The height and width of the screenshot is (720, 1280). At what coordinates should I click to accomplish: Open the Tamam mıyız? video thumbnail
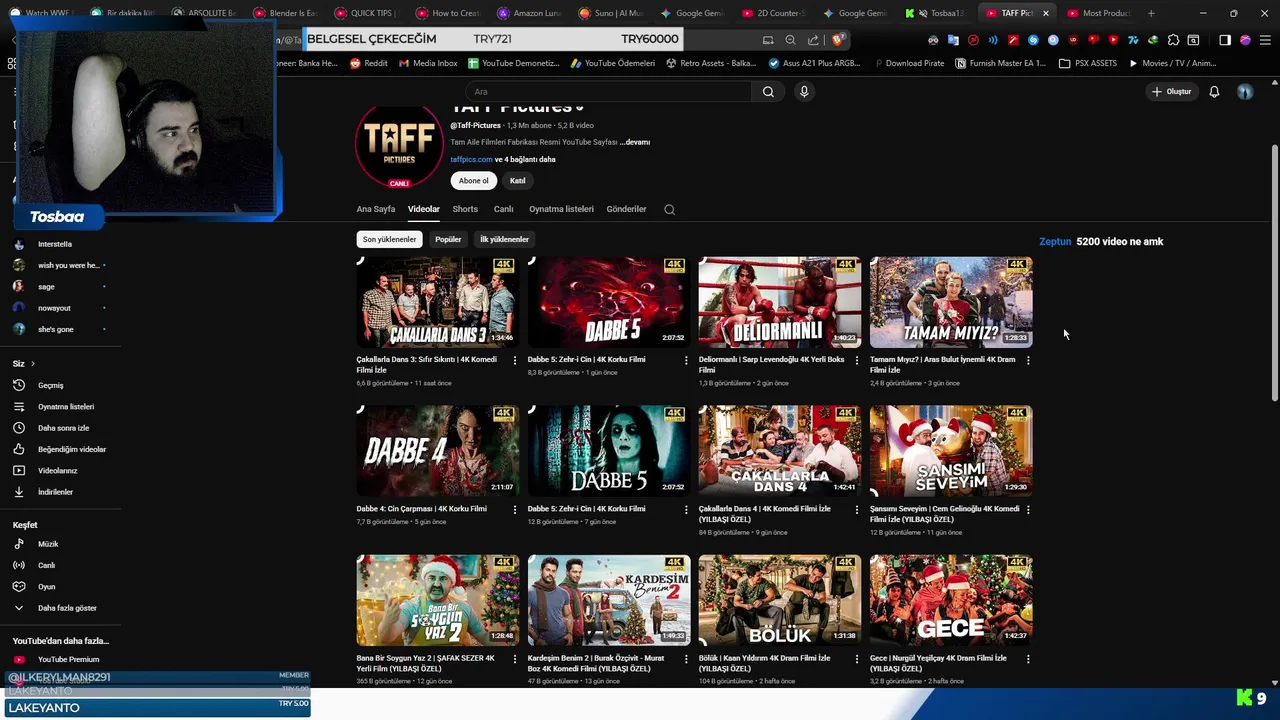[x=951, y=302]
